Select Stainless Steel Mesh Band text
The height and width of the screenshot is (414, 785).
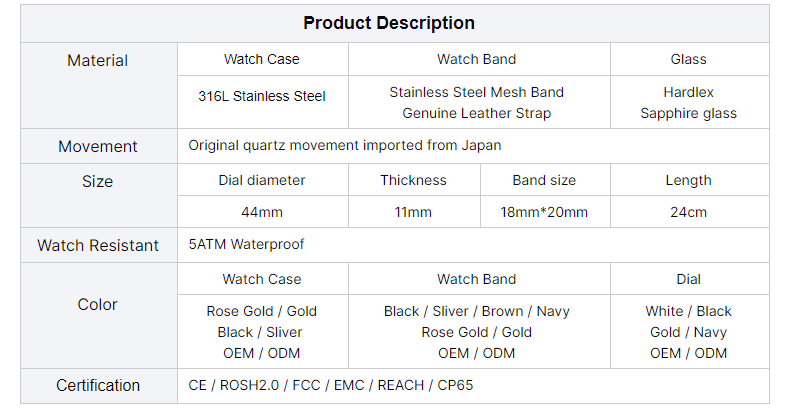477,92
